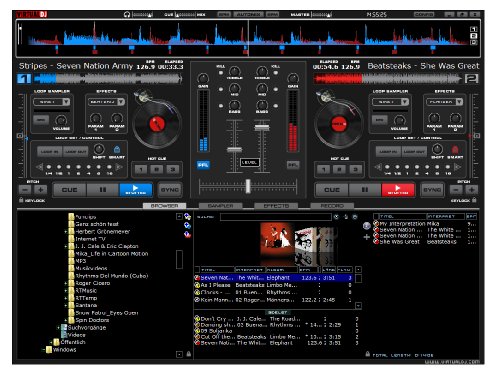Click the lock icon next to Total Length
Image resolution: width=500 pixels, height=374 pixels.
tap(367, 354)
